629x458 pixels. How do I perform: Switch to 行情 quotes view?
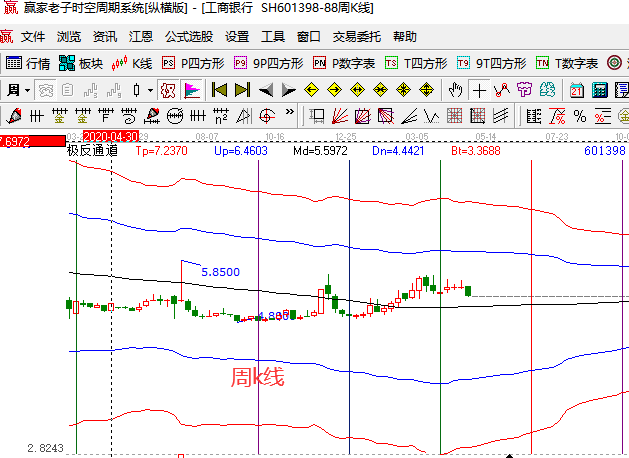[x=28, y=63]
